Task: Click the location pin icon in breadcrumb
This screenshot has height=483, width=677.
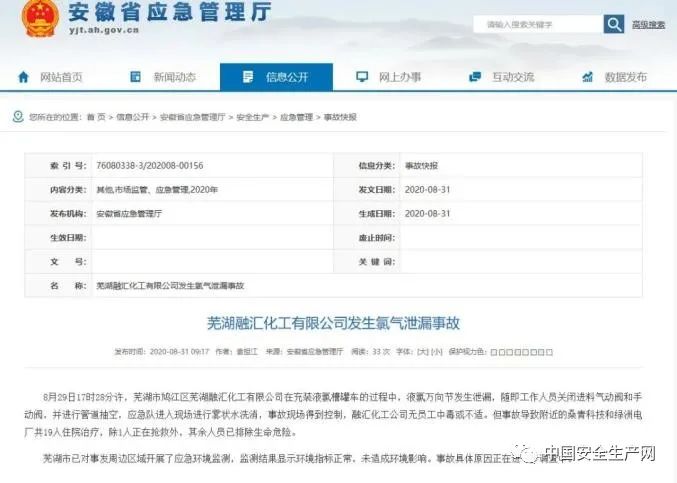Action: 18,117
